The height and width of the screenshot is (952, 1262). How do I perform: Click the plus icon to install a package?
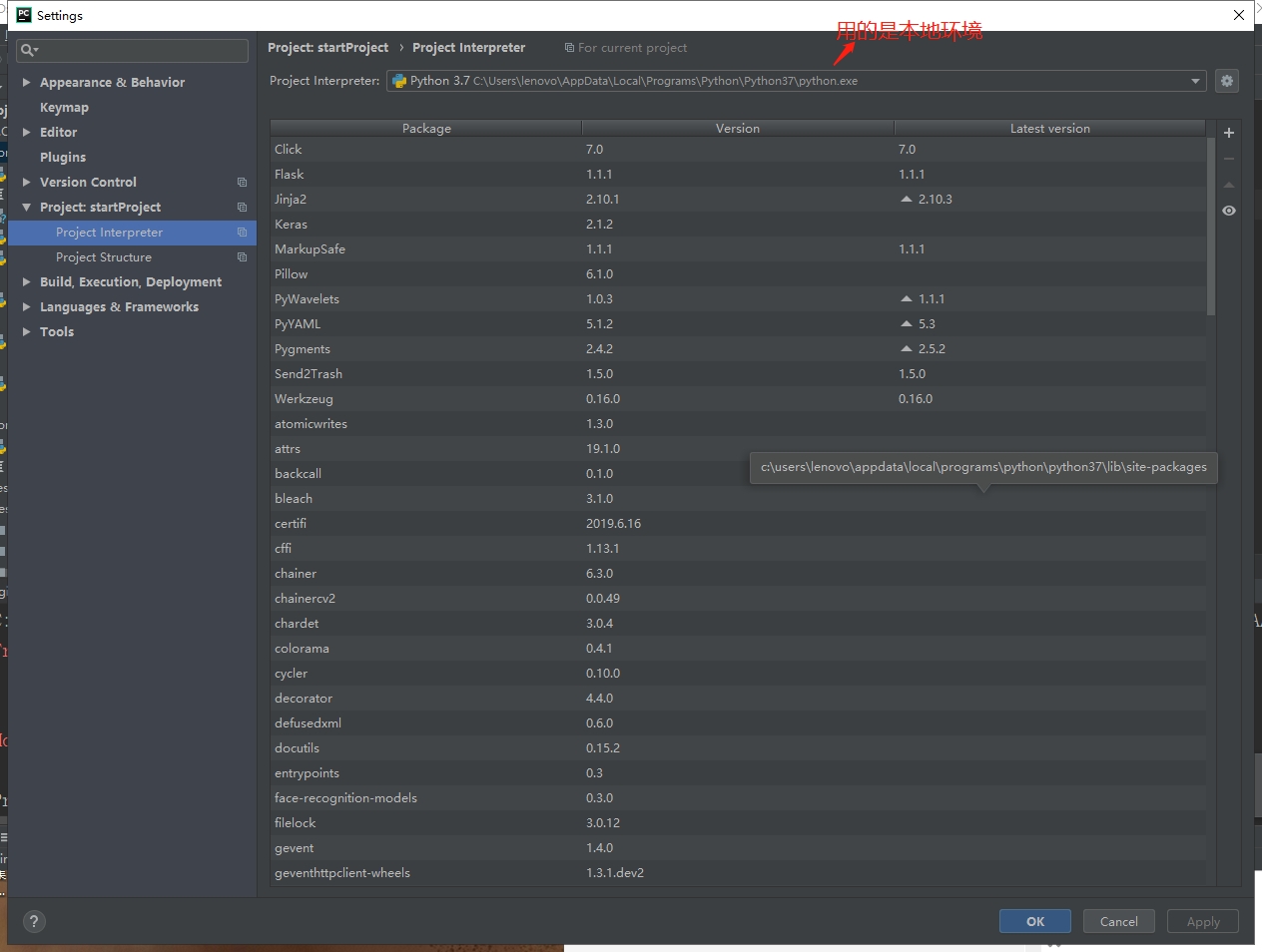pyautogui.click(x=1228, y=133)
